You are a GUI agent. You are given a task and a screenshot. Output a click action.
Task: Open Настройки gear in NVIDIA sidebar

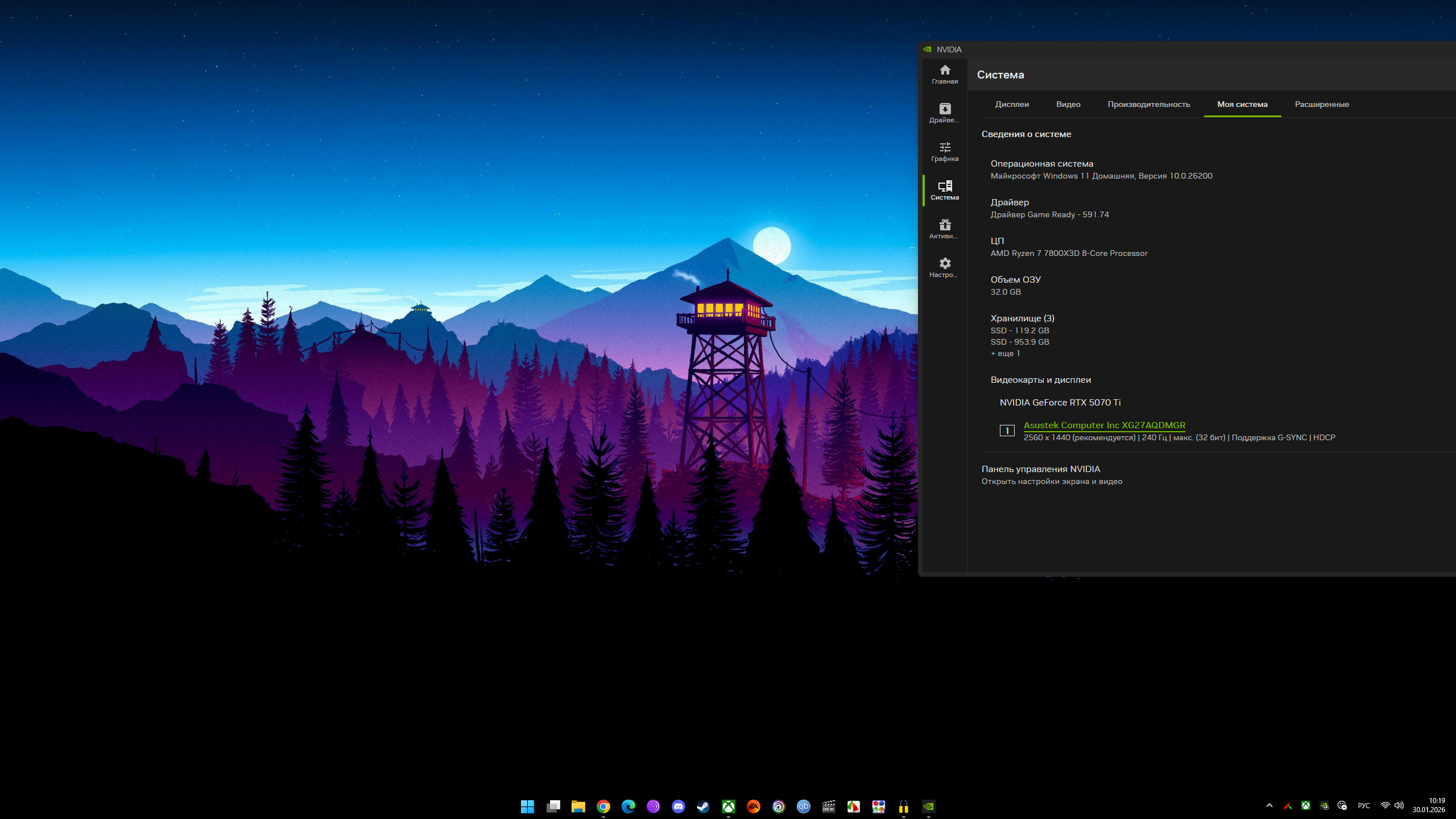coord(945,268)
